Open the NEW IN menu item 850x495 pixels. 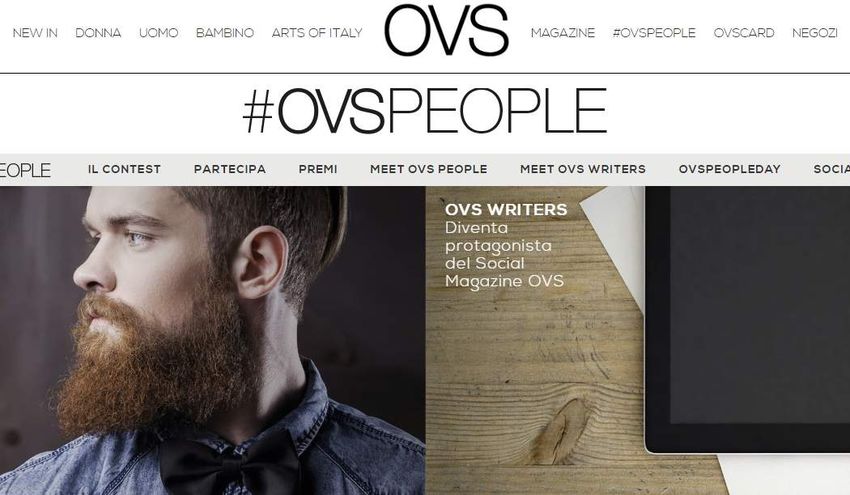pyautogui.click(x=35, y=33)
